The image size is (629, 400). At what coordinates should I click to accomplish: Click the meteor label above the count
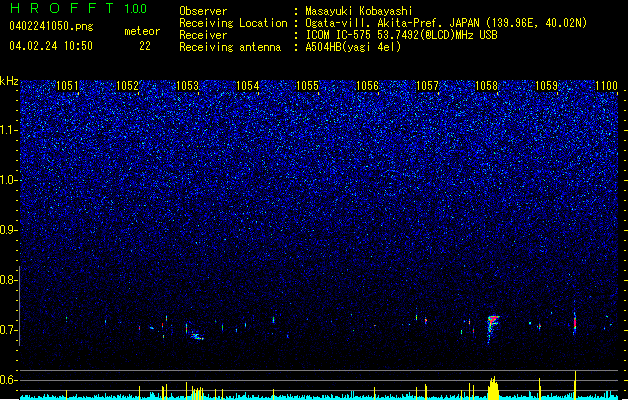coord(142,31)
